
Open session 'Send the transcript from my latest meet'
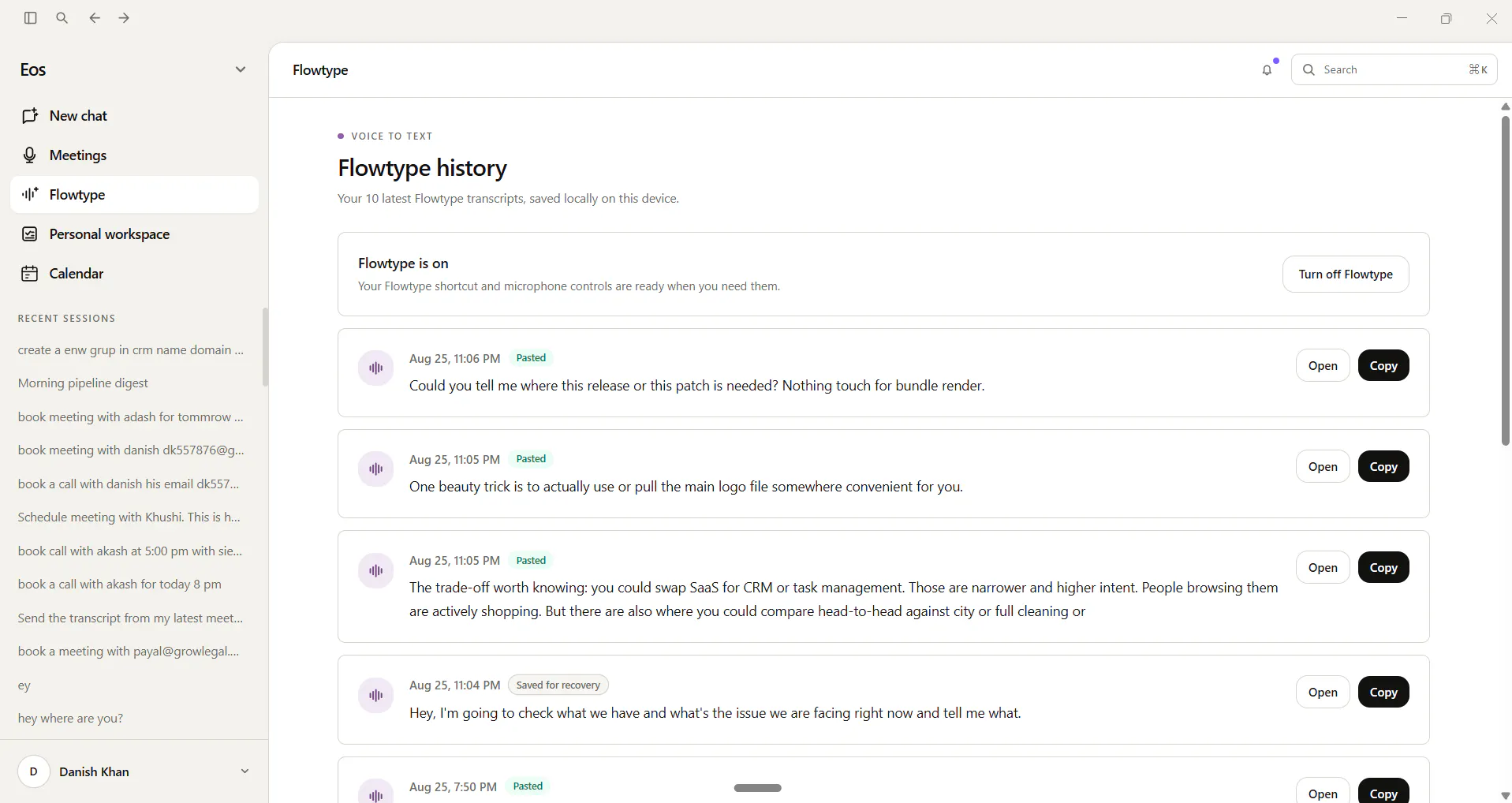(131, 618)
